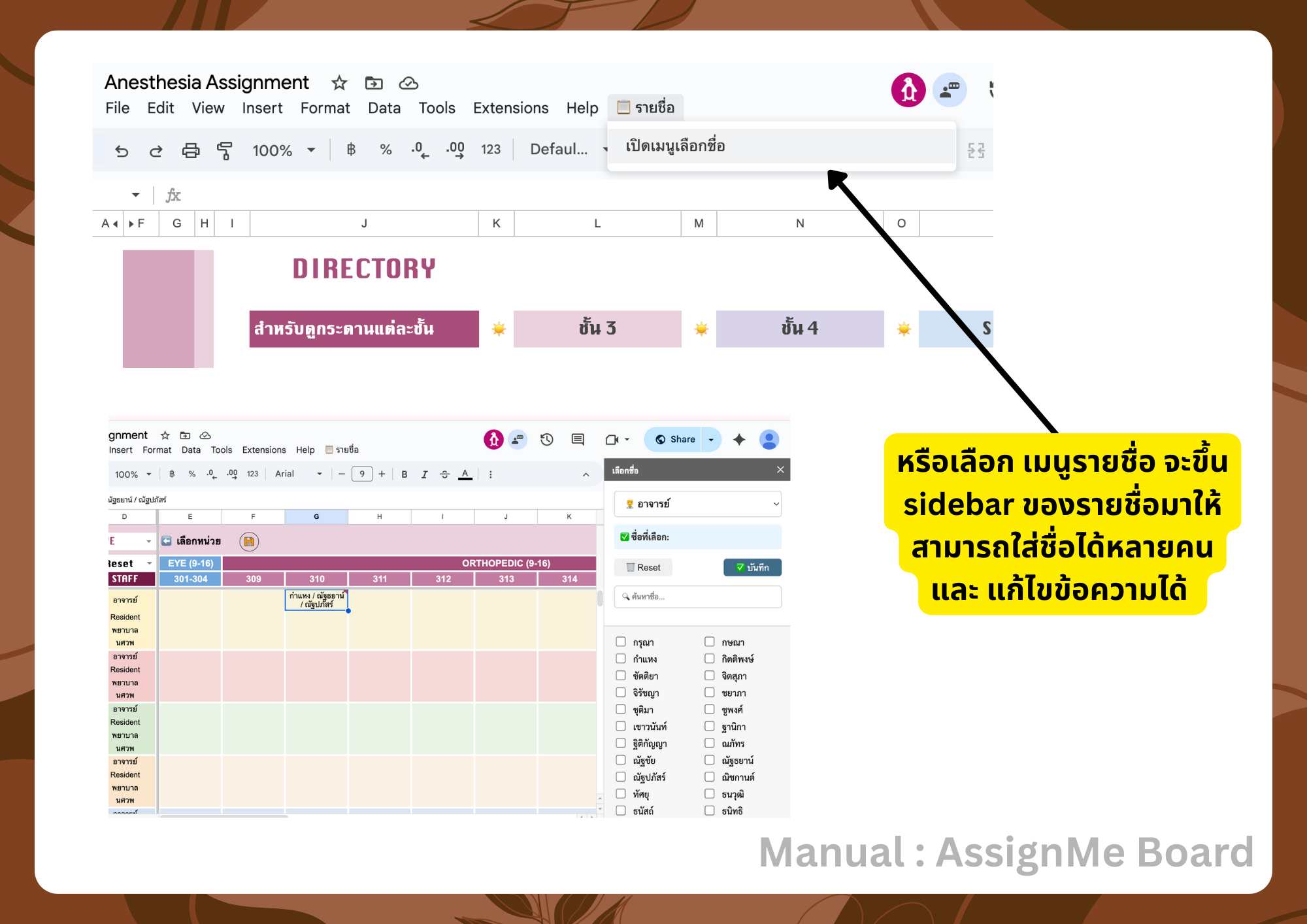The width and height of the screenshot is (1307, 924).
Task: Click the print icon
Action: click(x=190, y=151)
